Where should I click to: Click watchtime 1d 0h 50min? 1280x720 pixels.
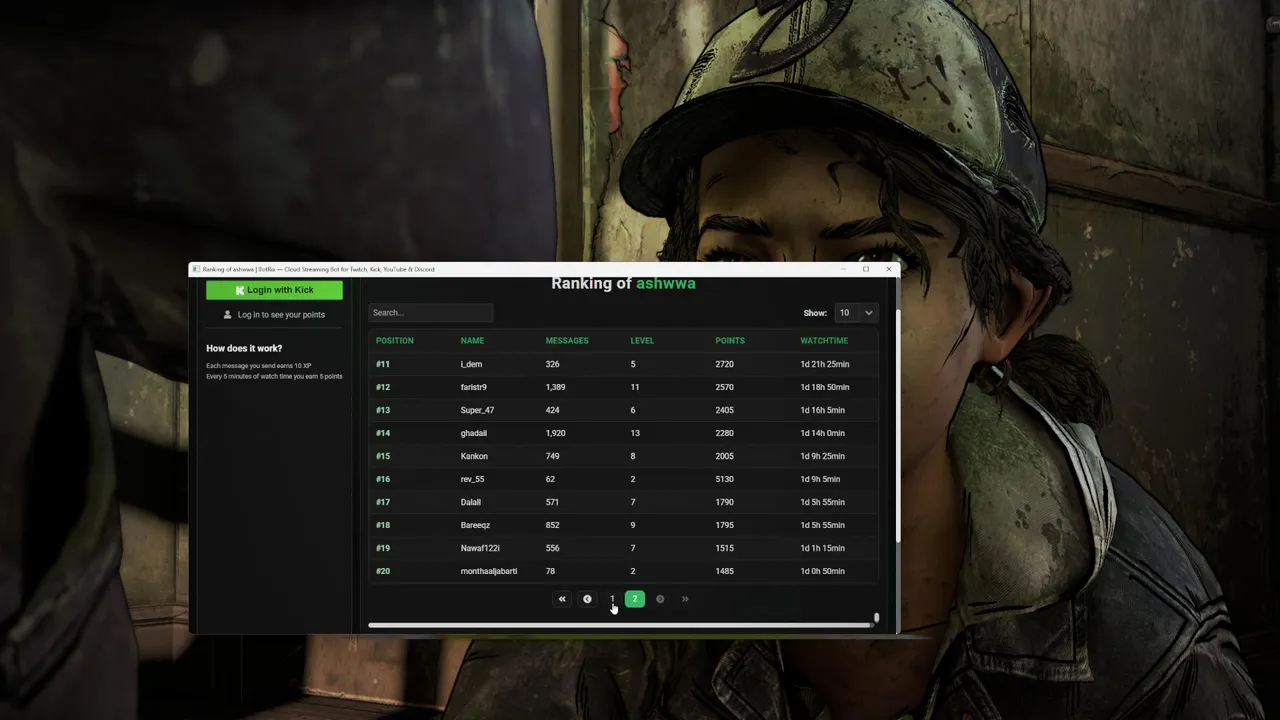tap(823, 571)
